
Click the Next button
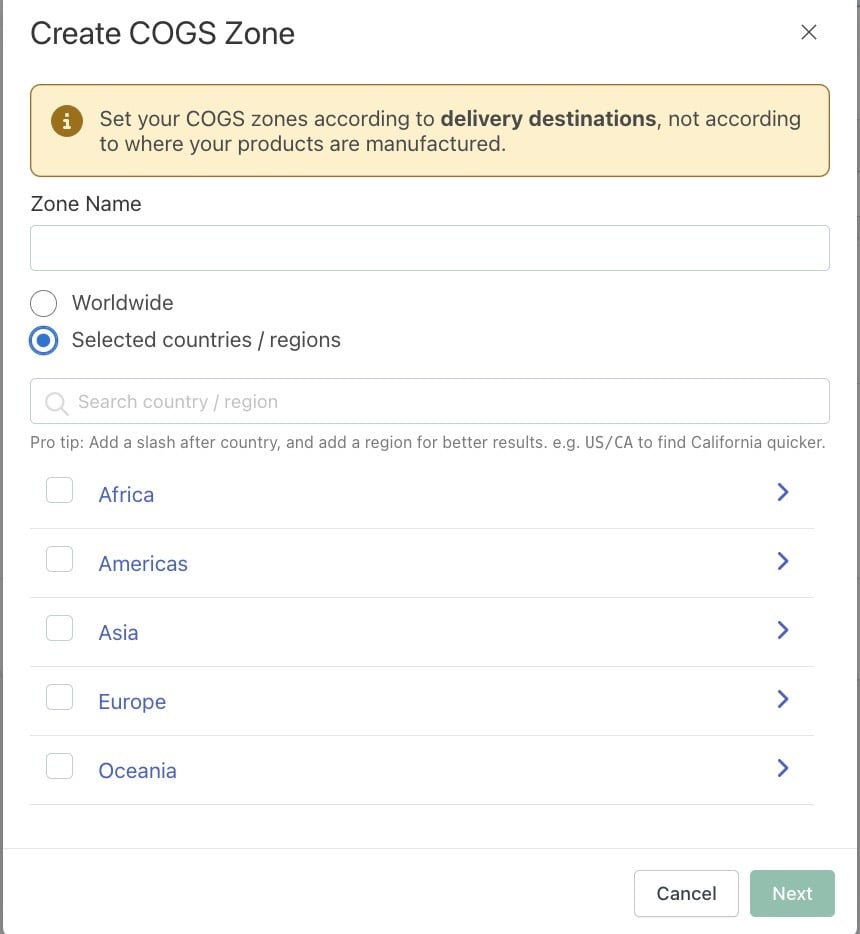coord(792,893)
